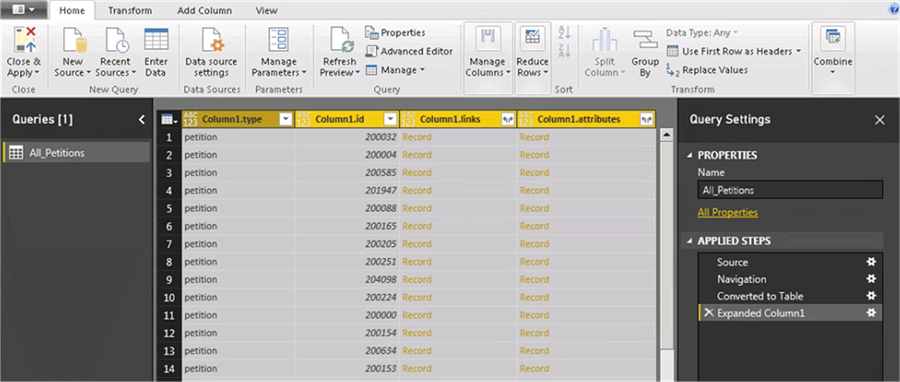Click the Manage Parameters icon
900x382 pixels.
(x=278, y=40)
